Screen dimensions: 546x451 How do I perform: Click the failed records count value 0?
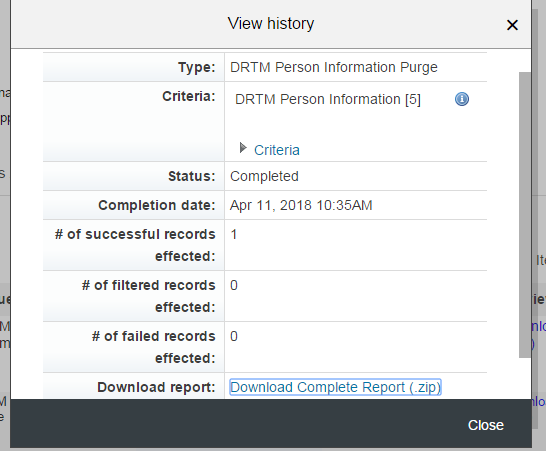pos(234,336)
